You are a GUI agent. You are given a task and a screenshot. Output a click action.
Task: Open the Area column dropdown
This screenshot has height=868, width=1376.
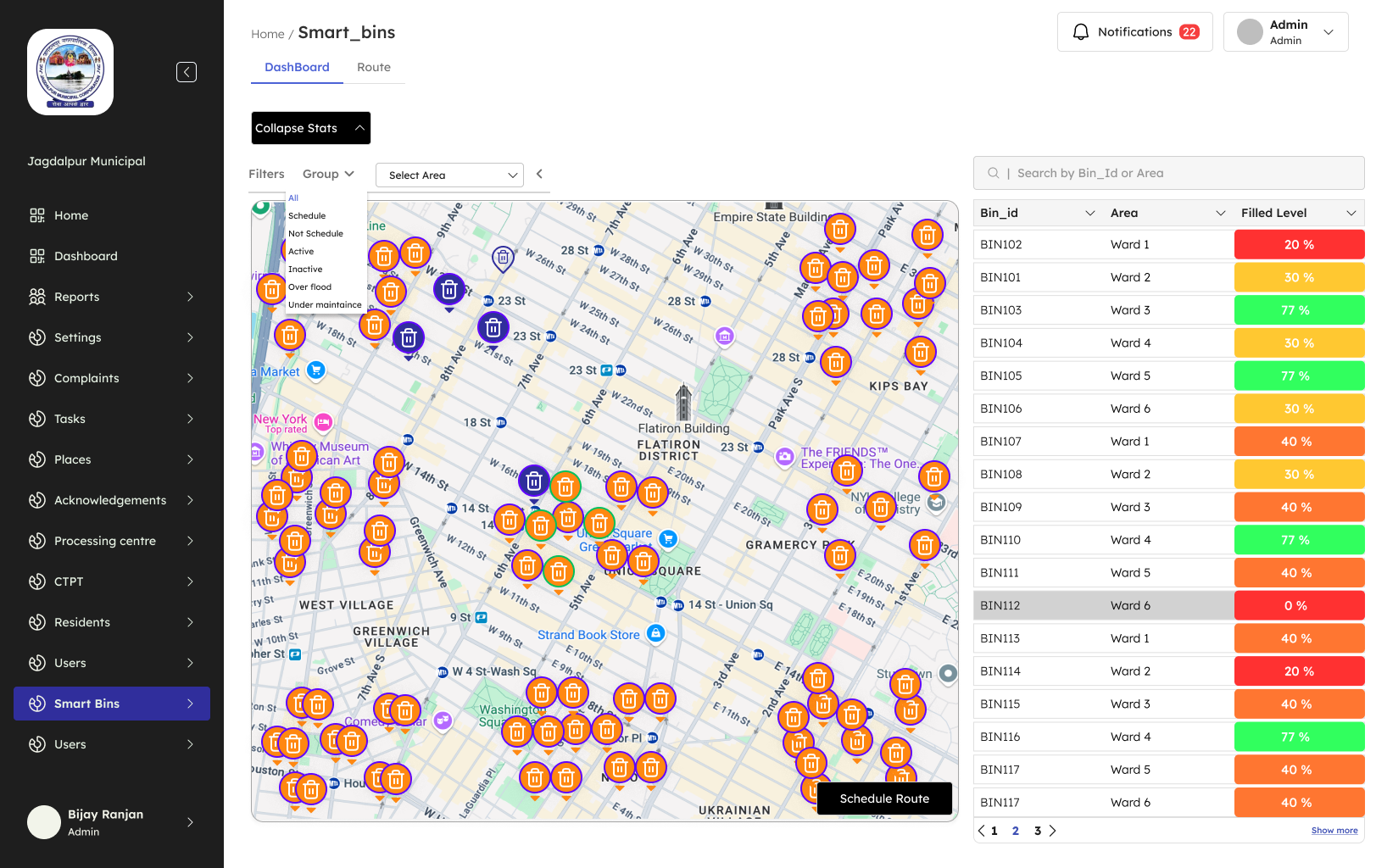(1221, 213)
